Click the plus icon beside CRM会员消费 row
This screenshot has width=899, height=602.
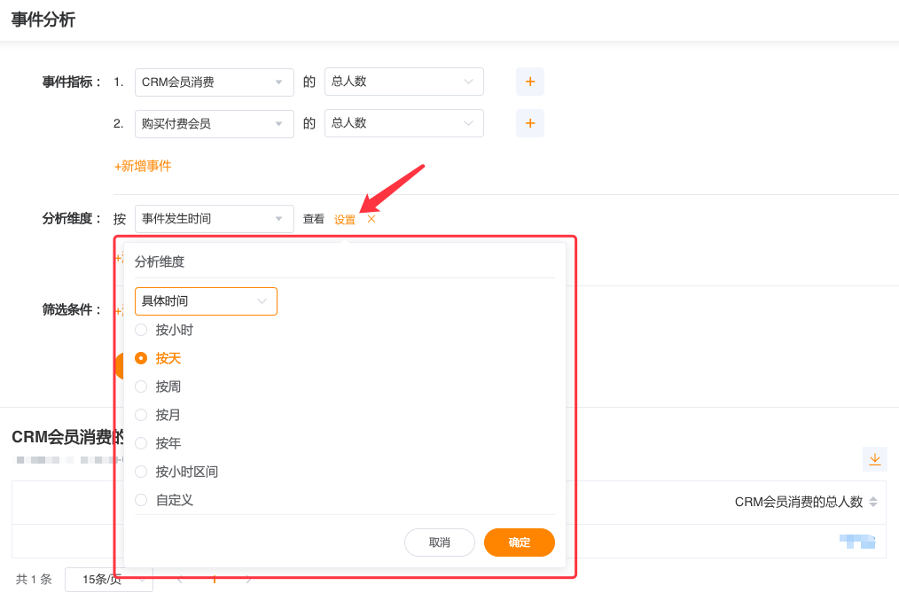coord(530,82)
